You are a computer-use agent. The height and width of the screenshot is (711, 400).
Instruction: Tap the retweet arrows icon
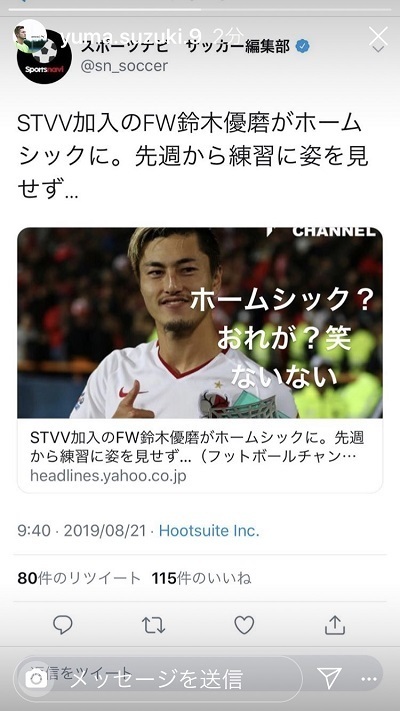coord(153,625)
